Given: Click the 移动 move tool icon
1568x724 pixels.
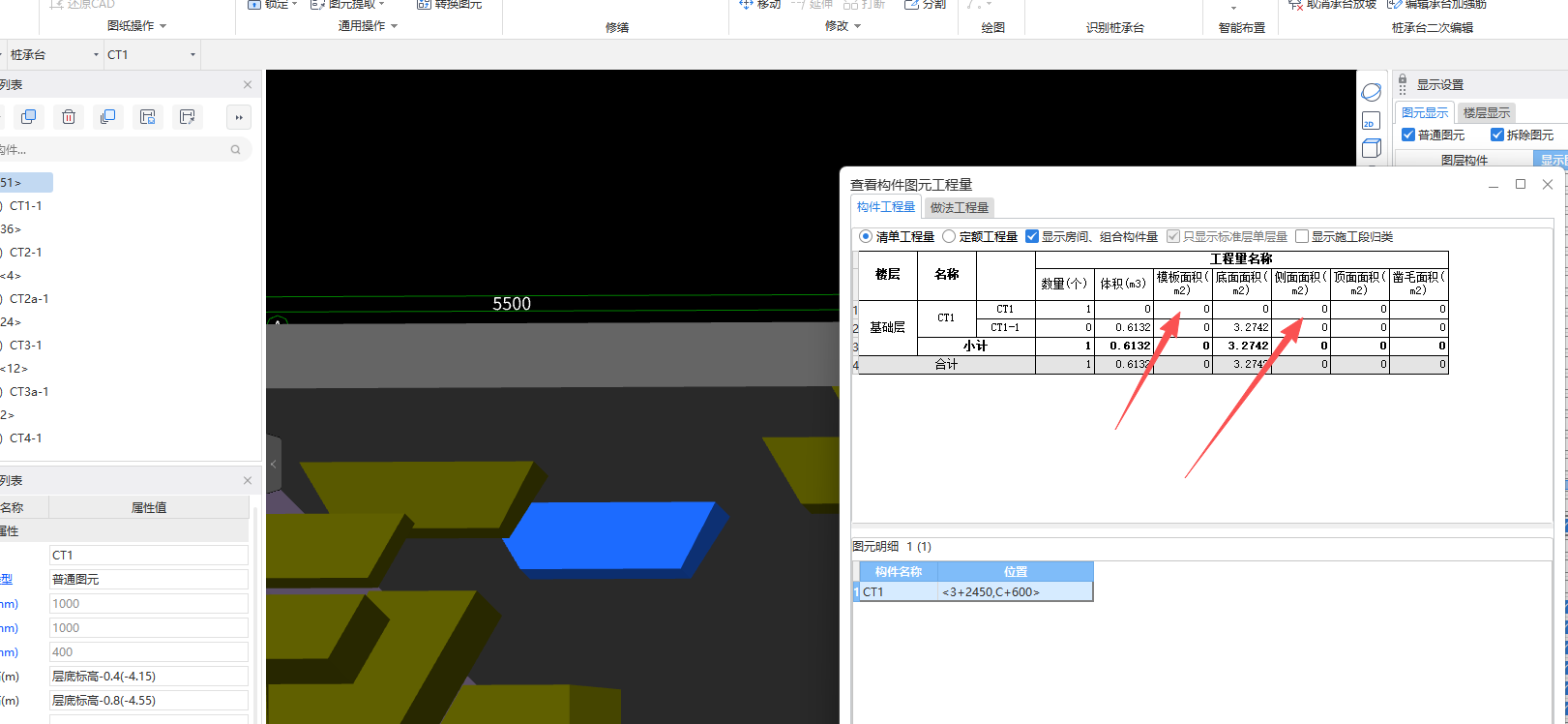Looking at the screenshot, I should coord(746,5).
